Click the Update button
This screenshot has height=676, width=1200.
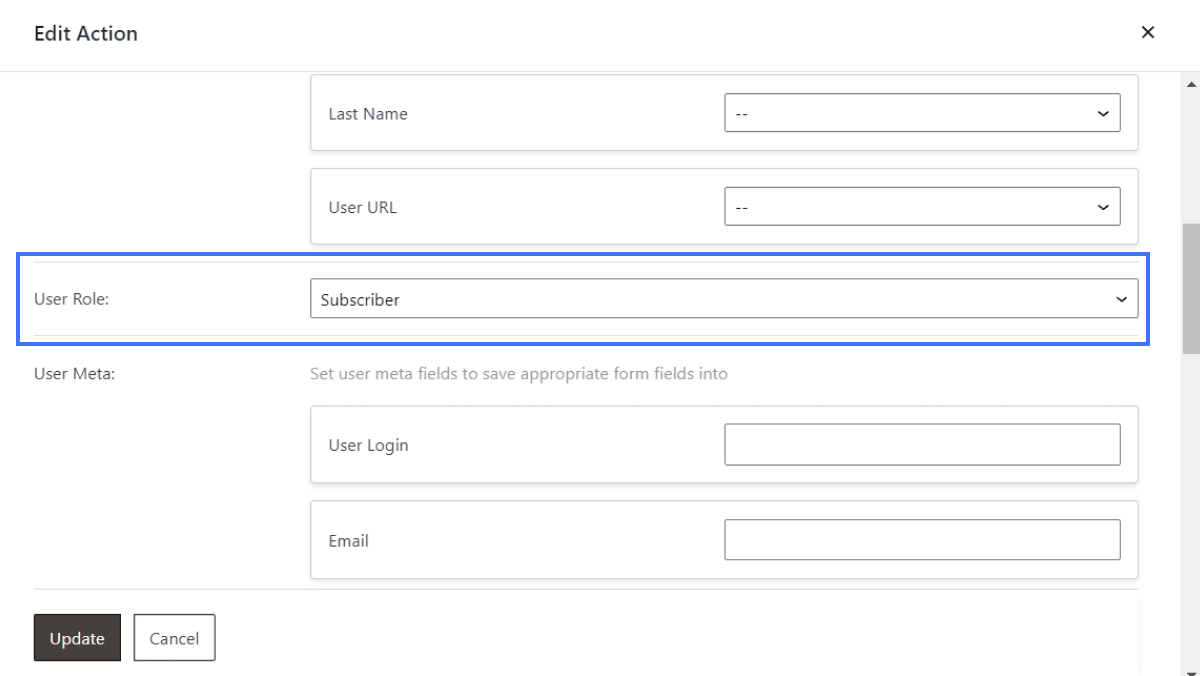[77, 637]
